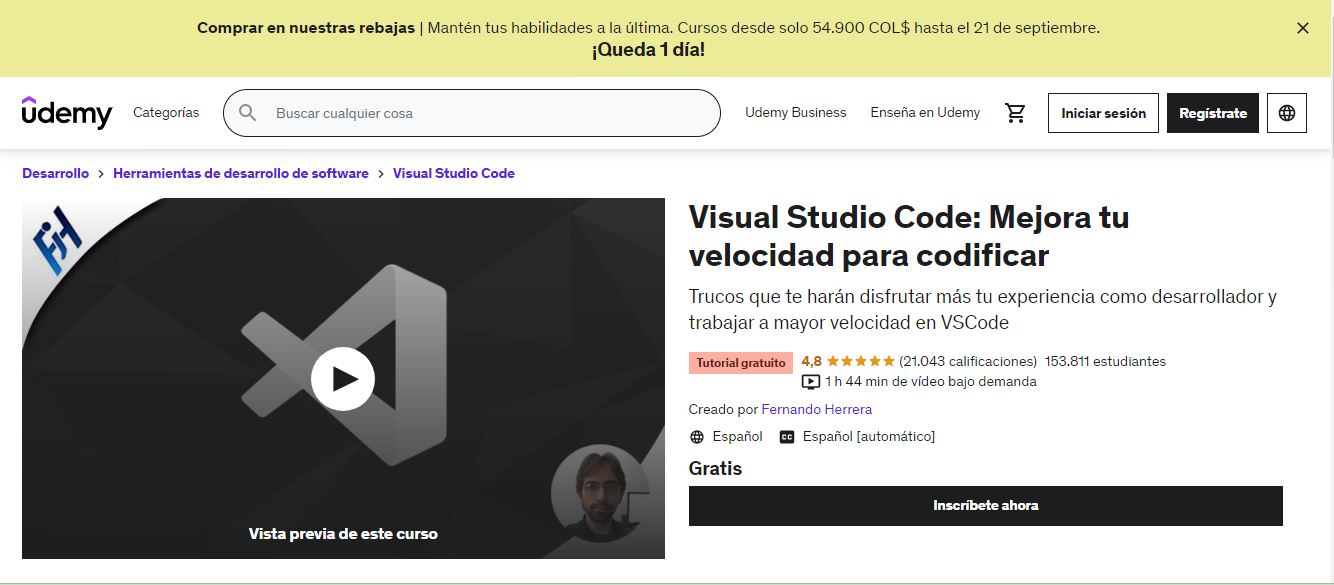
Task: Click the Inscríbete ahora button
Action: [986, 506]
